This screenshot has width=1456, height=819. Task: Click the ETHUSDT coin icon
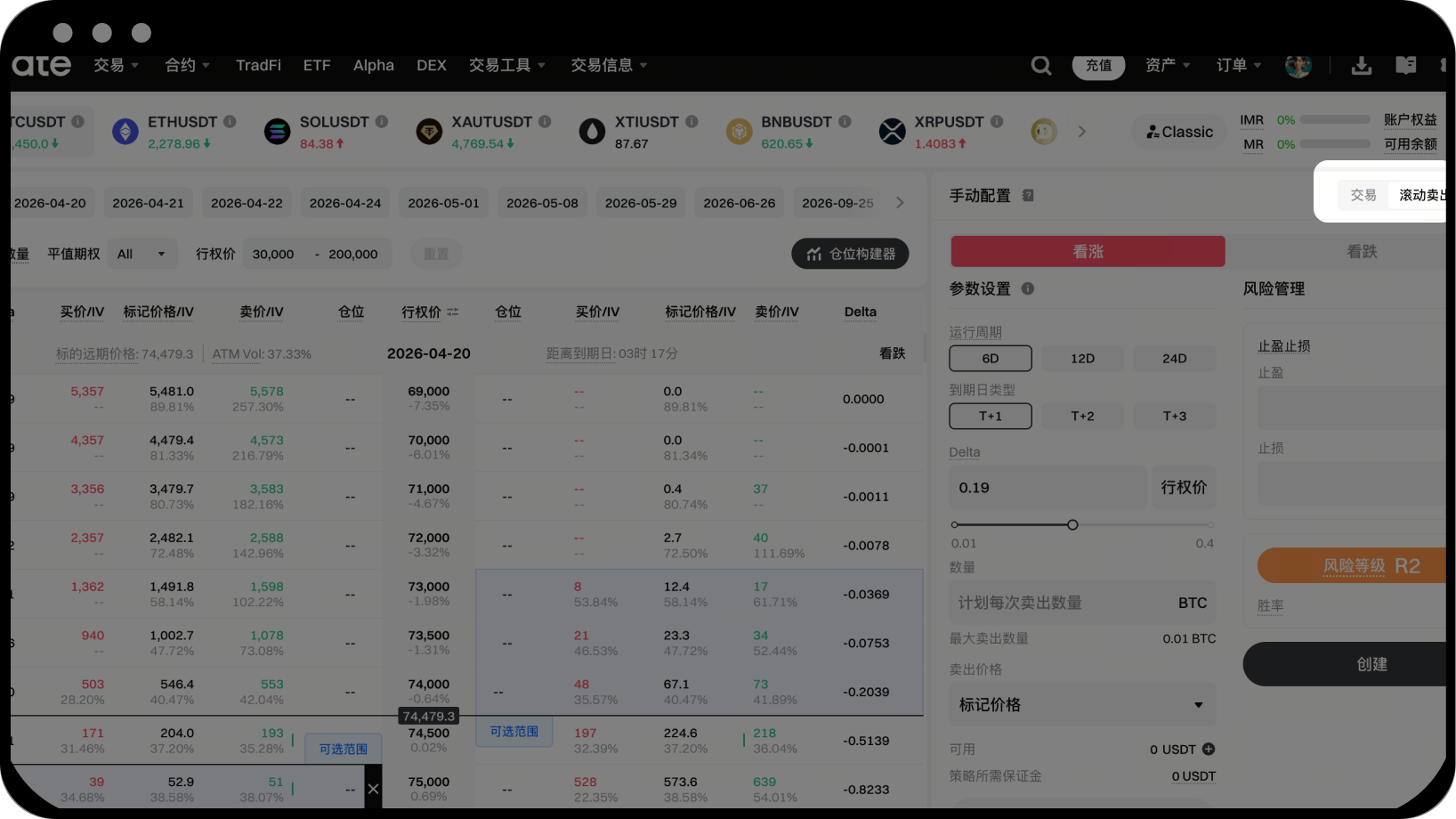coord(125,132)
